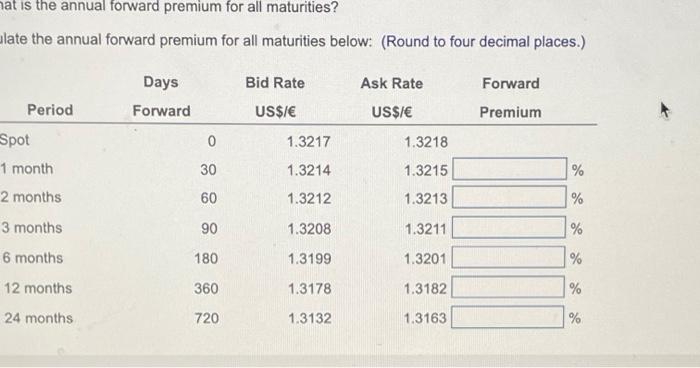
Task: Click the 6 months forward premium input
Action: 508,257
